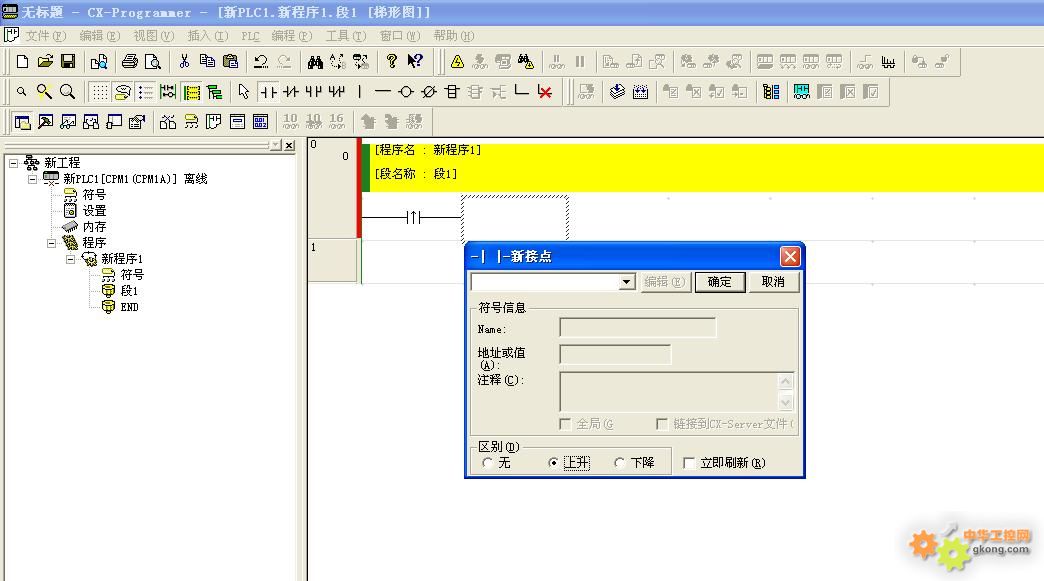Click the rising-edge contact on rung 0
This screenshot has height=581, width=1044.
point(413,217)
